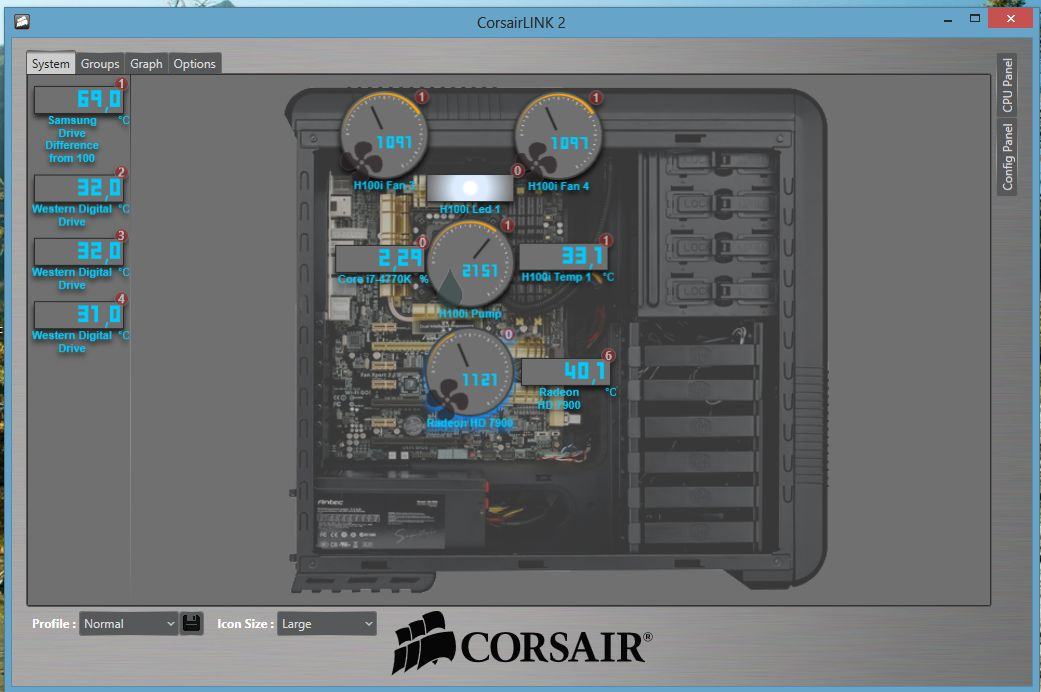Click the red badge on H100i Pump gauge
Screen dimensions: 1041x692
(508, 226)
